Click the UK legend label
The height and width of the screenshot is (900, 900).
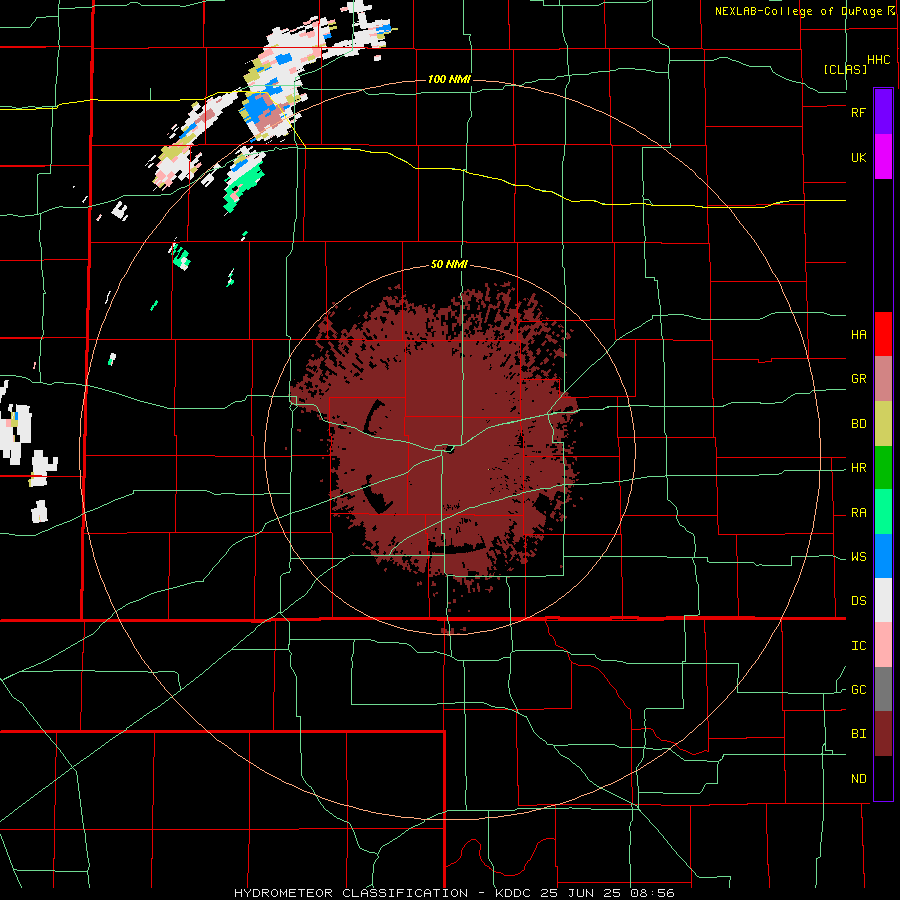coord(858,157)
